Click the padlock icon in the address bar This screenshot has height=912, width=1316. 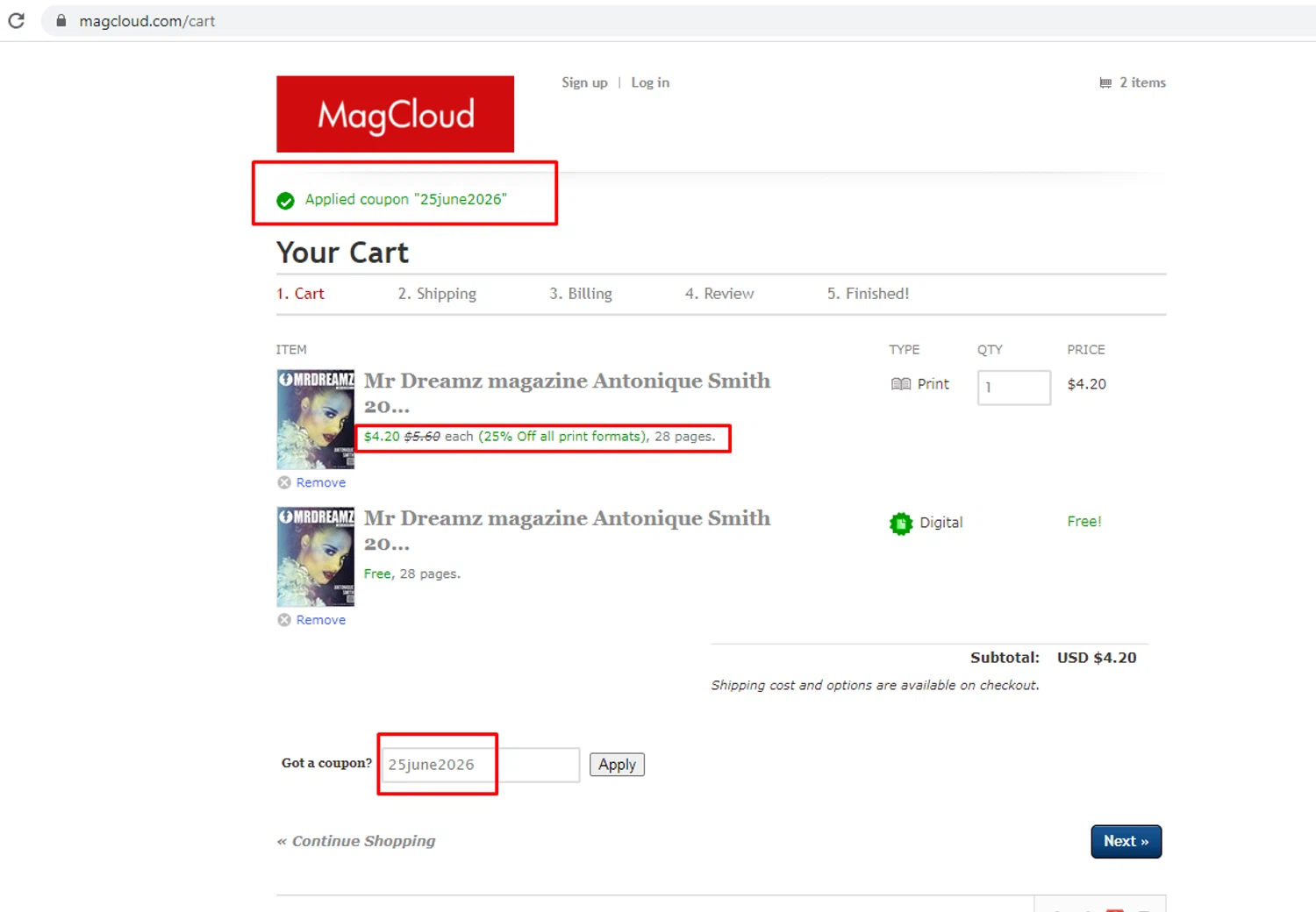point(61,20)
